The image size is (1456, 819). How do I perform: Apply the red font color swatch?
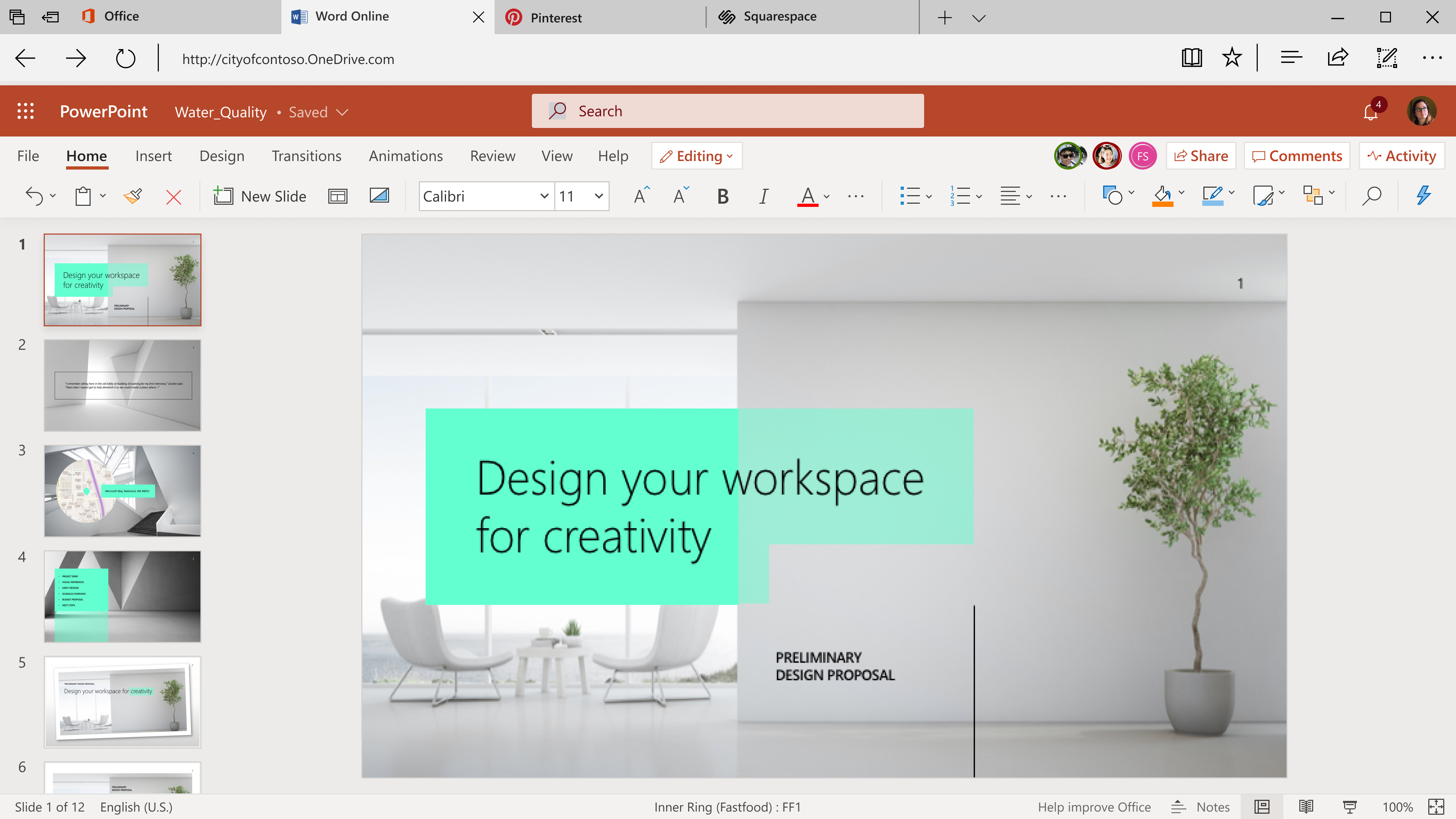[x=807, y=196]
